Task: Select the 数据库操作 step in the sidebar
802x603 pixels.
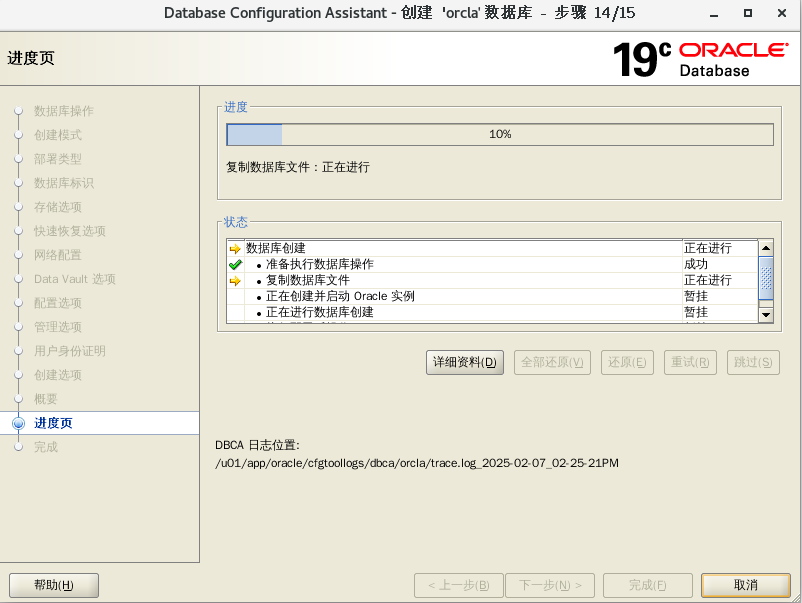Action: pos(64,111)
